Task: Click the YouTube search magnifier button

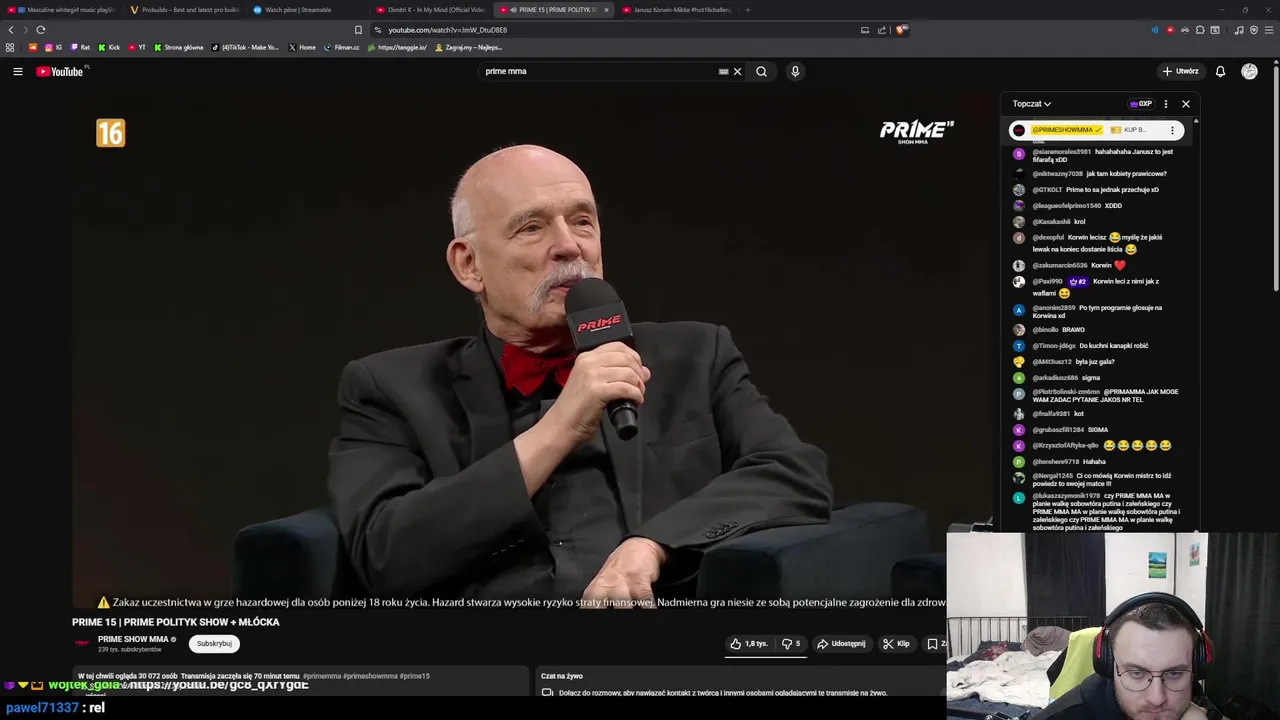Action: tap(761, 71)
